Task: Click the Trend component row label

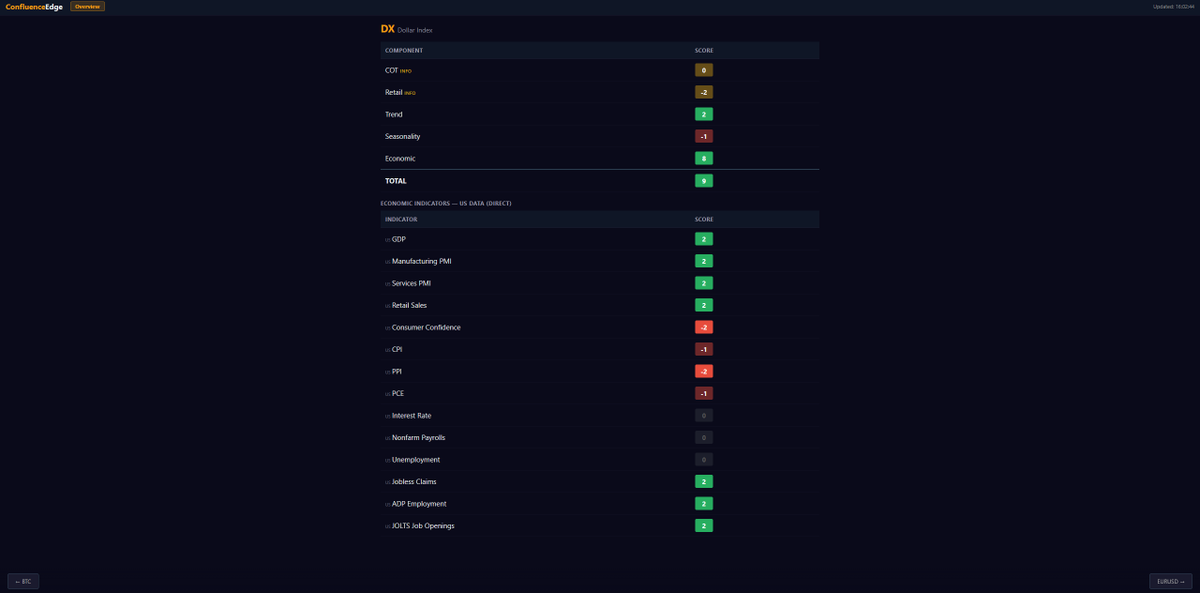Action: pos(394,114)
